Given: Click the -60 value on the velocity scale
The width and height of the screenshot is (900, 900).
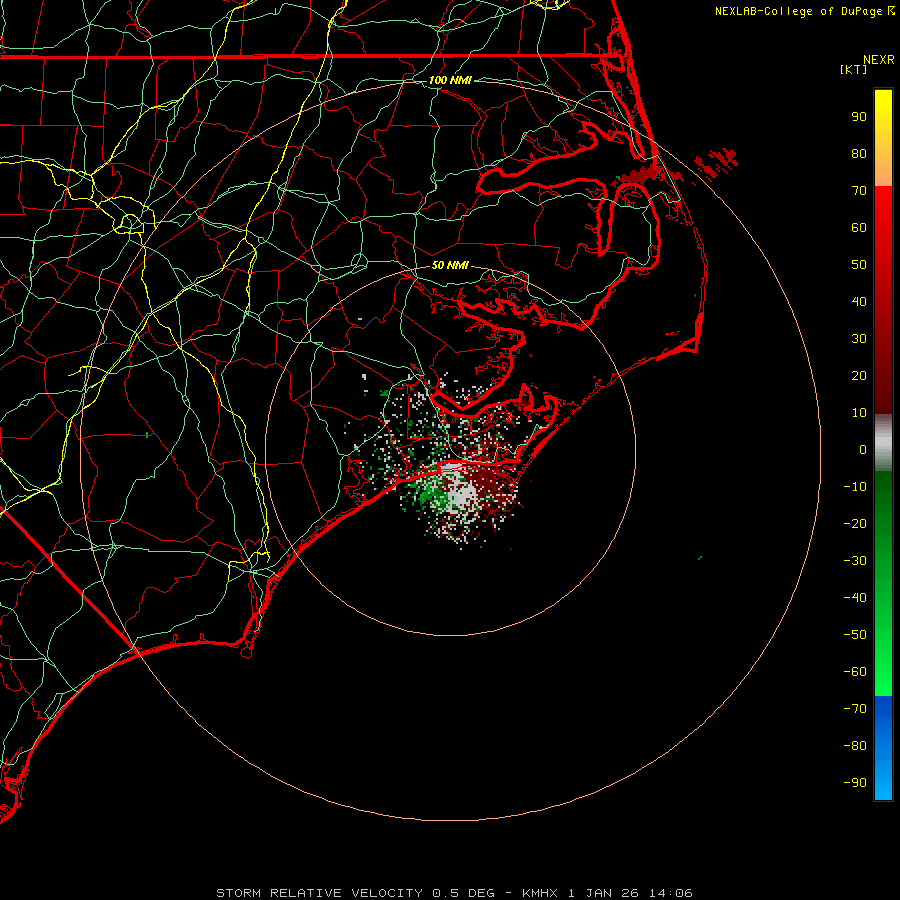Looking at the screenshot, I should click(855, 672).
